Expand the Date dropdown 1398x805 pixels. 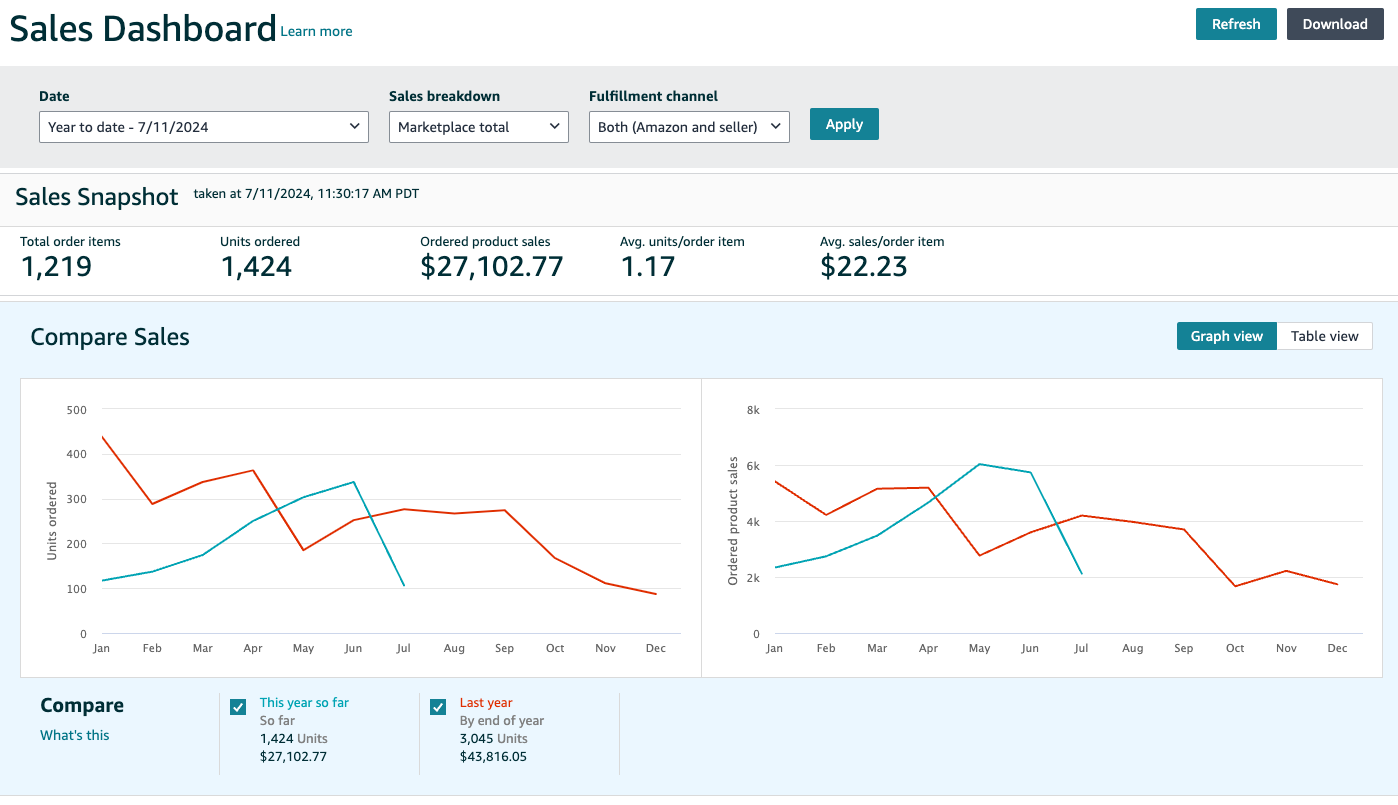tap(204, 127)
